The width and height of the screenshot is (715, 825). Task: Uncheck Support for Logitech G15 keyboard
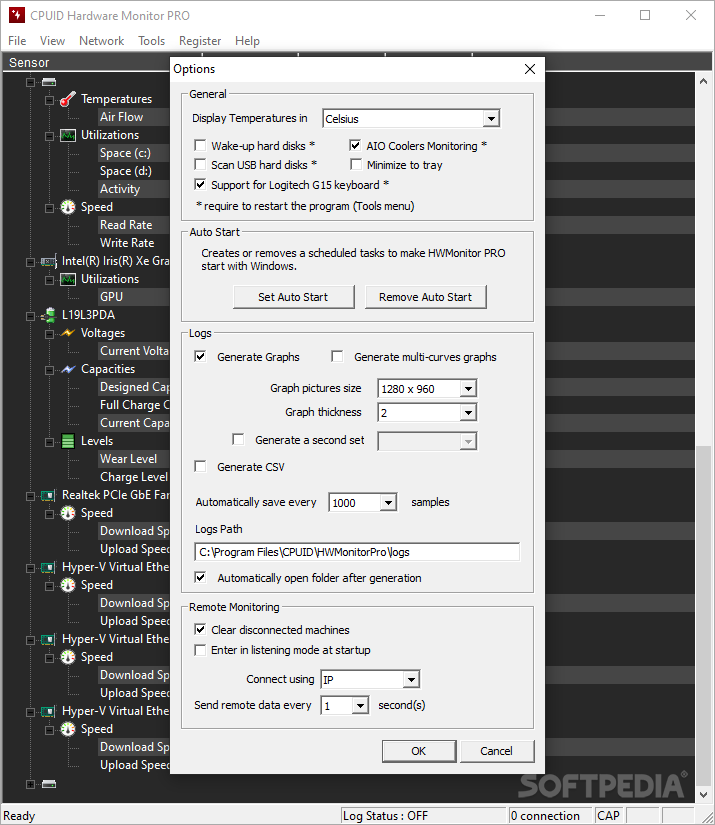200,184
